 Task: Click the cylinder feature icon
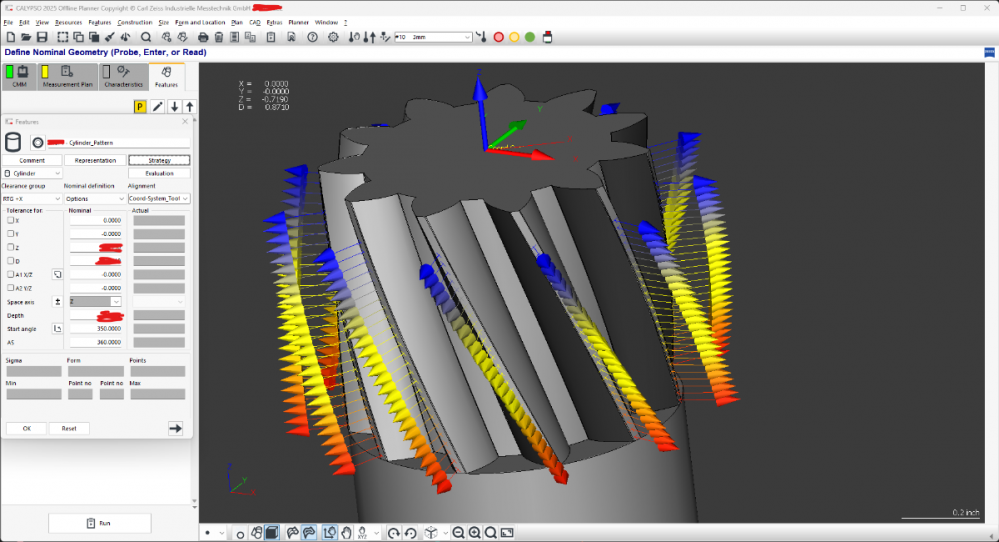pyautogui.click(x=13, y=142)
